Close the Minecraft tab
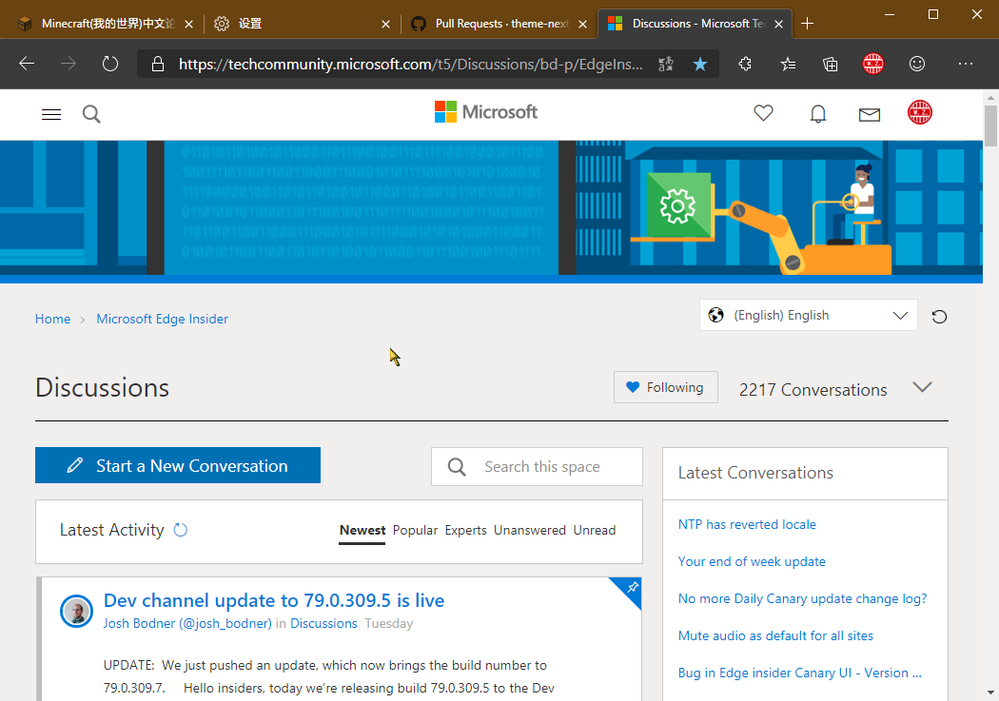The width and height of the screenshot is (999, 701). tap(189, 24)
